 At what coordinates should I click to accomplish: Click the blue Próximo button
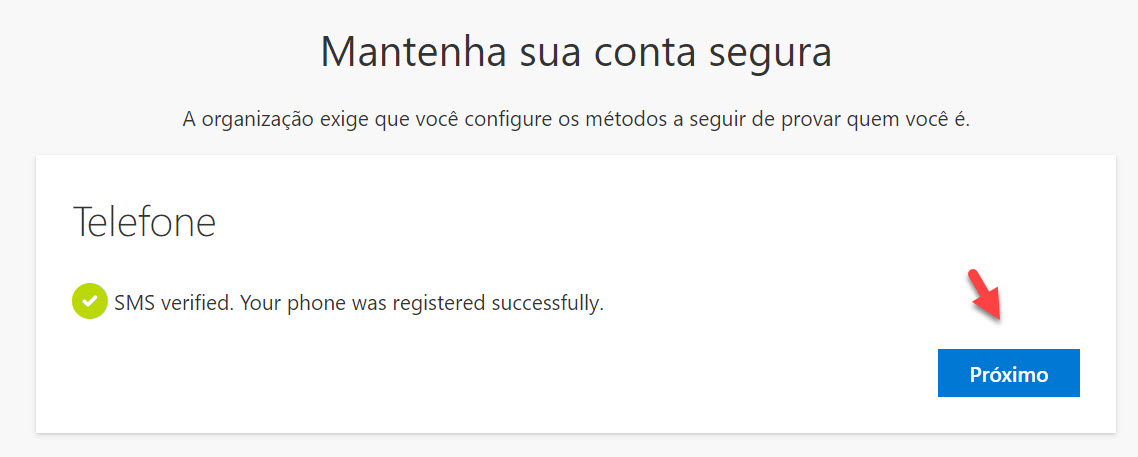1008,374
